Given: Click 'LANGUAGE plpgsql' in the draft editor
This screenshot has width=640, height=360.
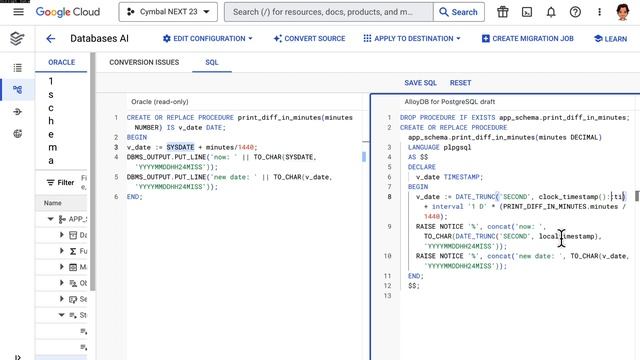Looking at the screenshot, I should pyautogui.click(x=439, y=147).
